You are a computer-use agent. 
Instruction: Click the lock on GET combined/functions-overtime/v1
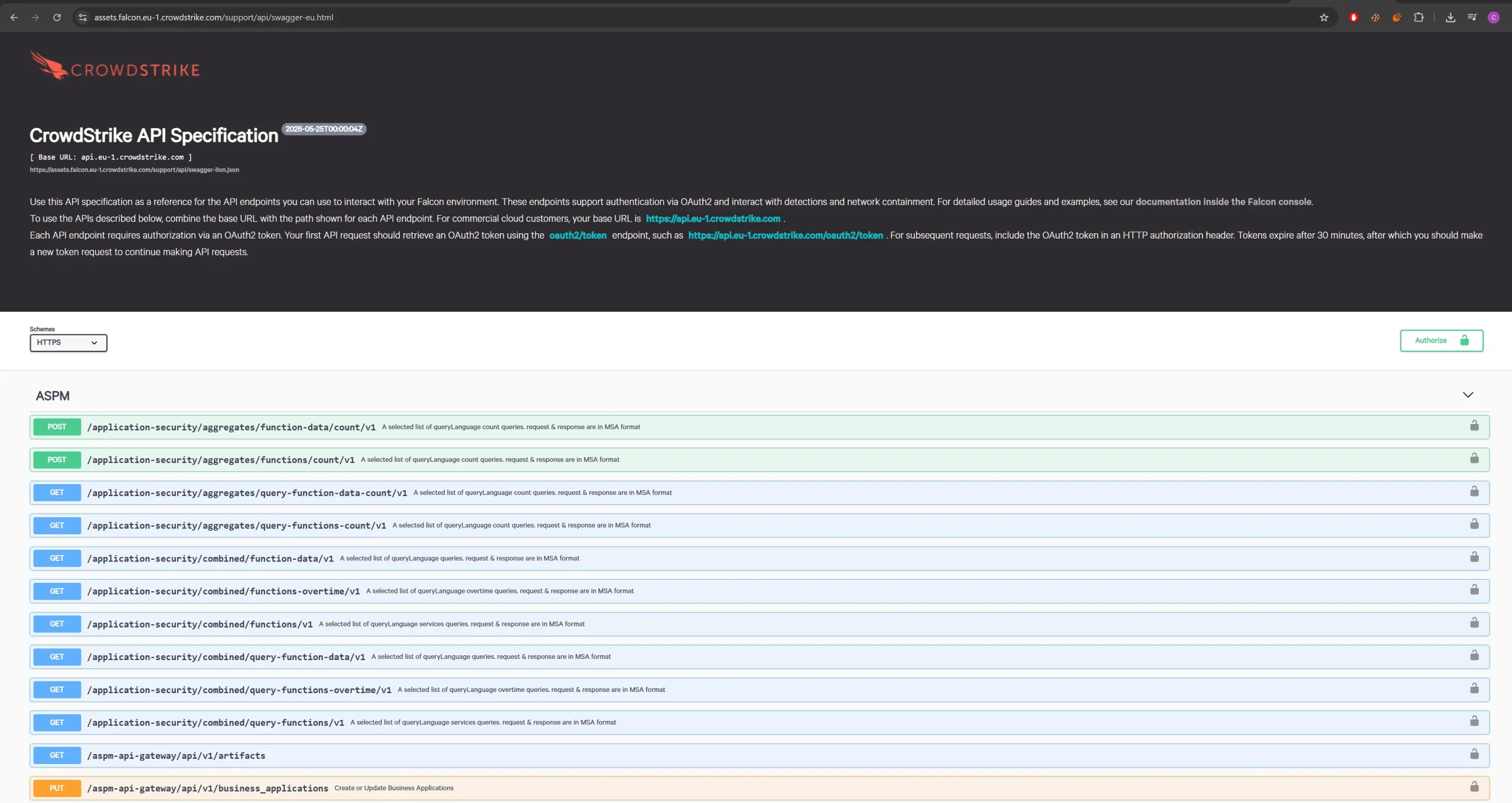point(1474,589)
